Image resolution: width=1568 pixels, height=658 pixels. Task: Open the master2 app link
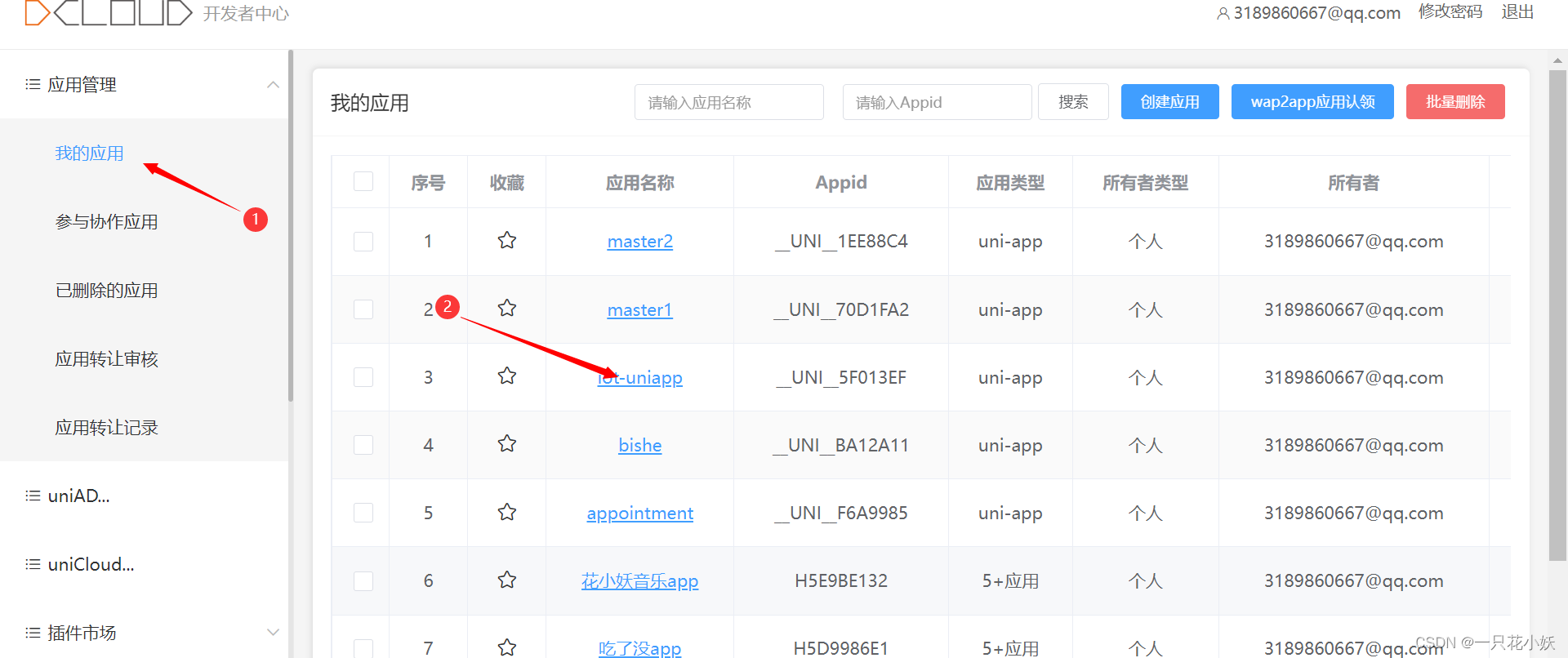click(x=640, y=242)
